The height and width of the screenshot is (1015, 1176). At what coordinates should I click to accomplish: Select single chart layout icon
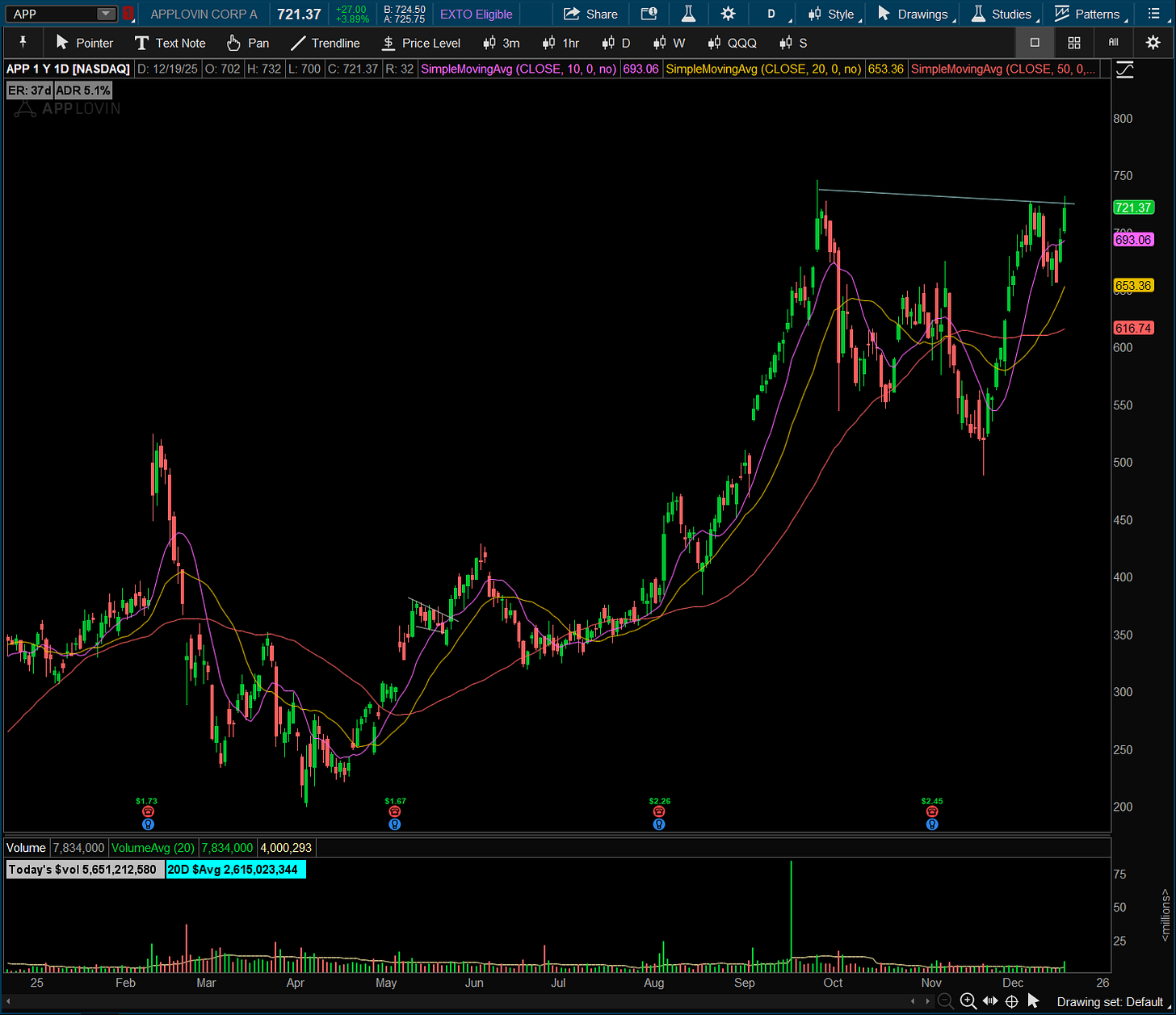click(x=1035, y=43)
